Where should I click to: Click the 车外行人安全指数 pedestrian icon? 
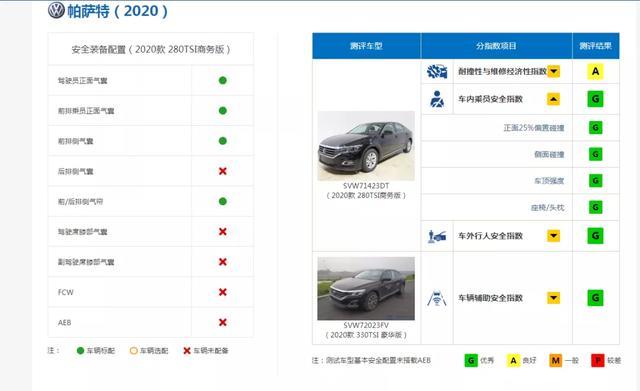pyautogui.click(x=437, y=236)
